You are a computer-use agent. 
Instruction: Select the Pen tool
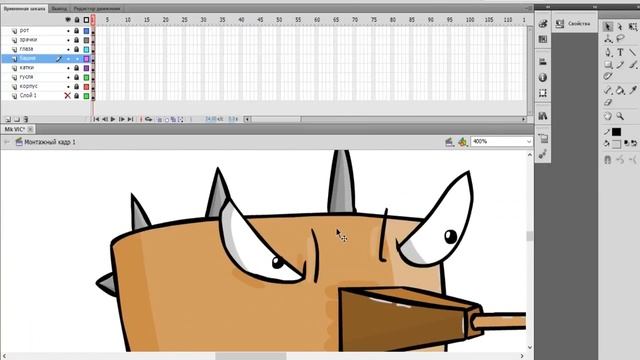click(608, 52)
